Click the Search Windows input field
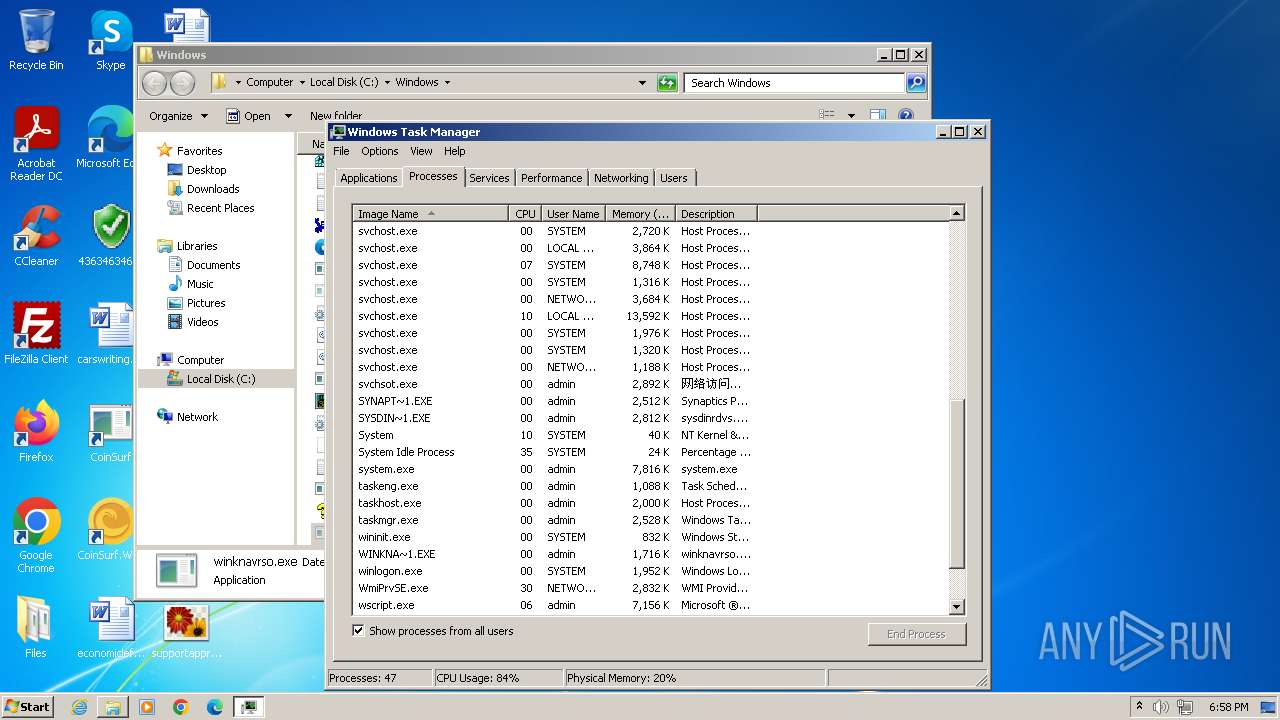This screenshot has height=720, width=1280. click(x=795, y=83)
